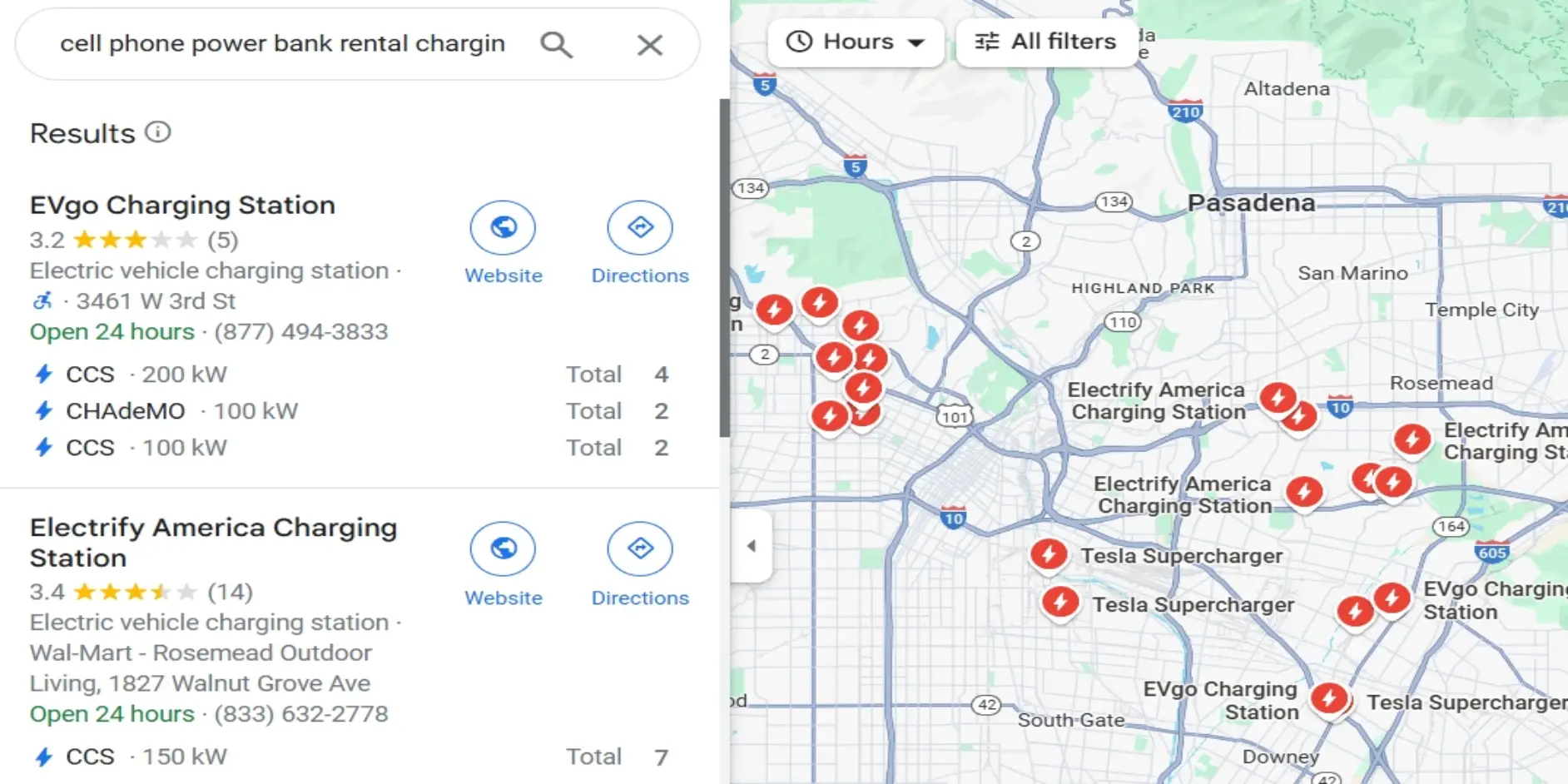Open the Results info icon

tap(157, 131)
